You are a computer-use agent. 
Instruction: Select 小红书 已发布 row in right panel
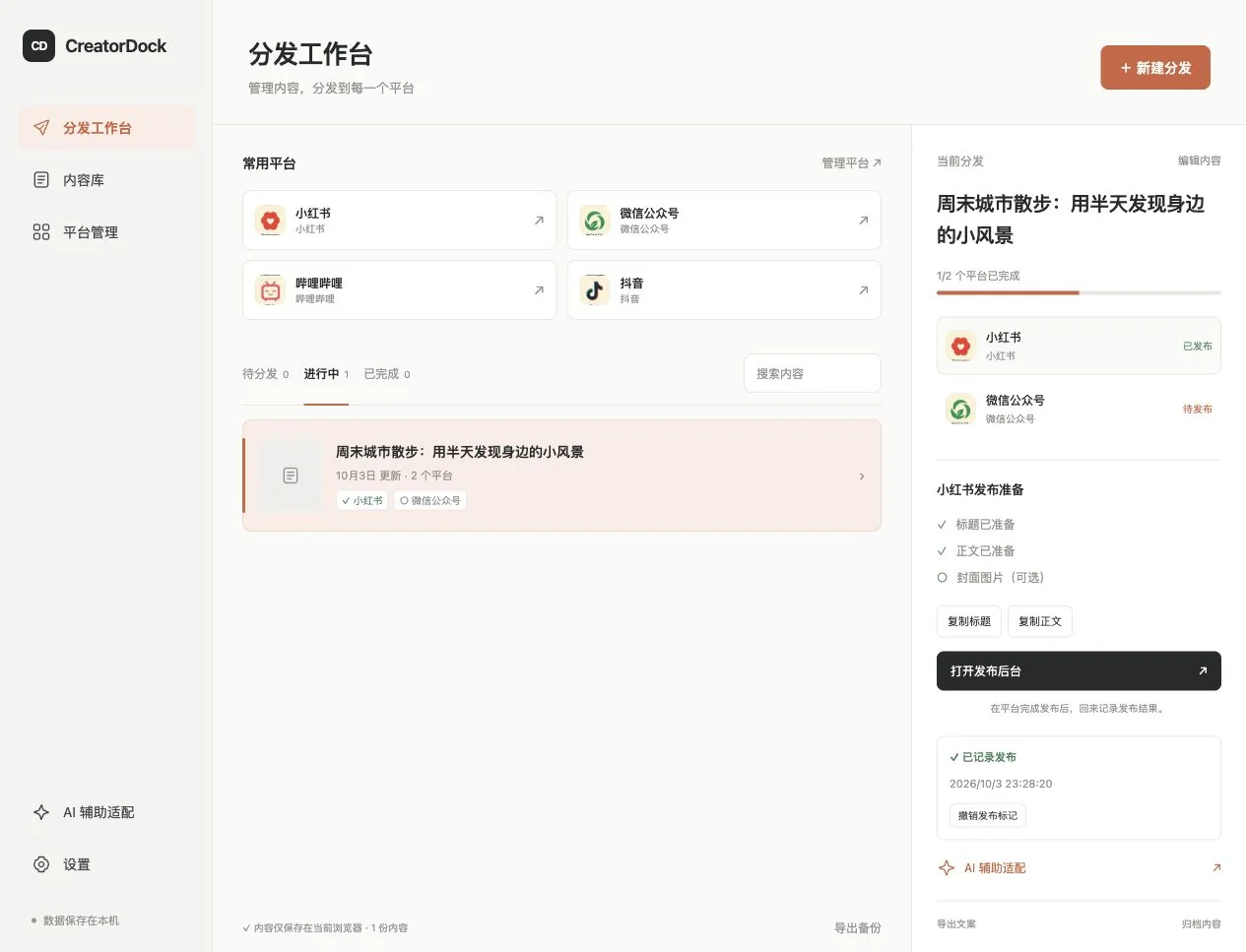tap(1079, 346)
